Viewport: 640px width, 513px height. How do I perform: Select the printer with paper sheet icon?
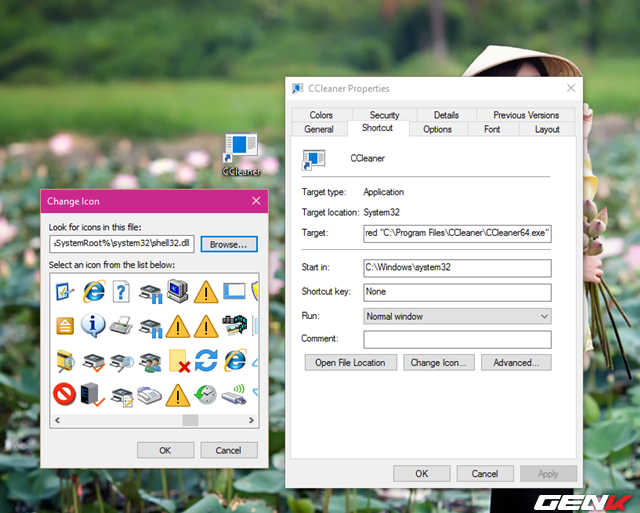point(121,326)
